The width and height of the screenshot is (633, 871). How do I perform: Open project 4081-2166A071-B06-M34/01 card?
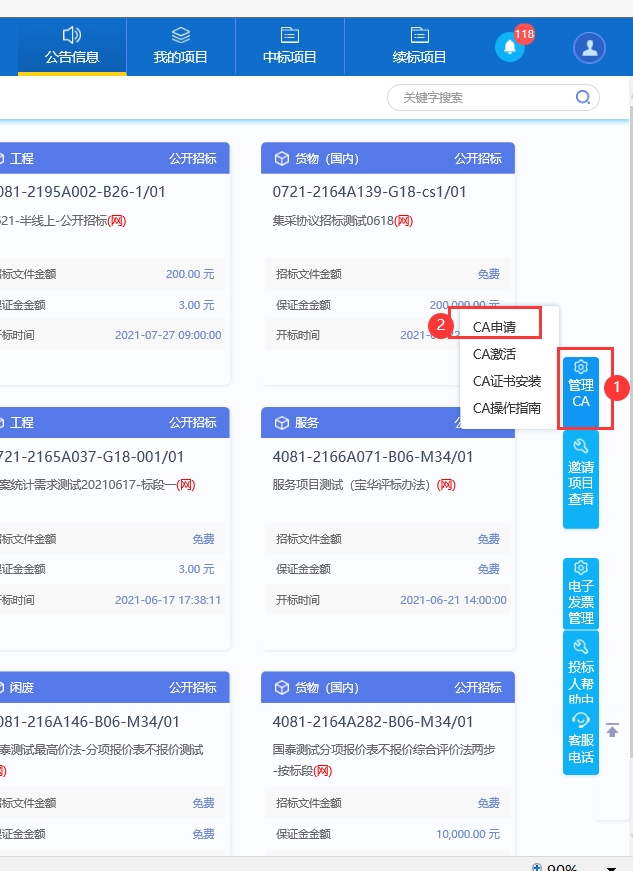click(373, 457)
